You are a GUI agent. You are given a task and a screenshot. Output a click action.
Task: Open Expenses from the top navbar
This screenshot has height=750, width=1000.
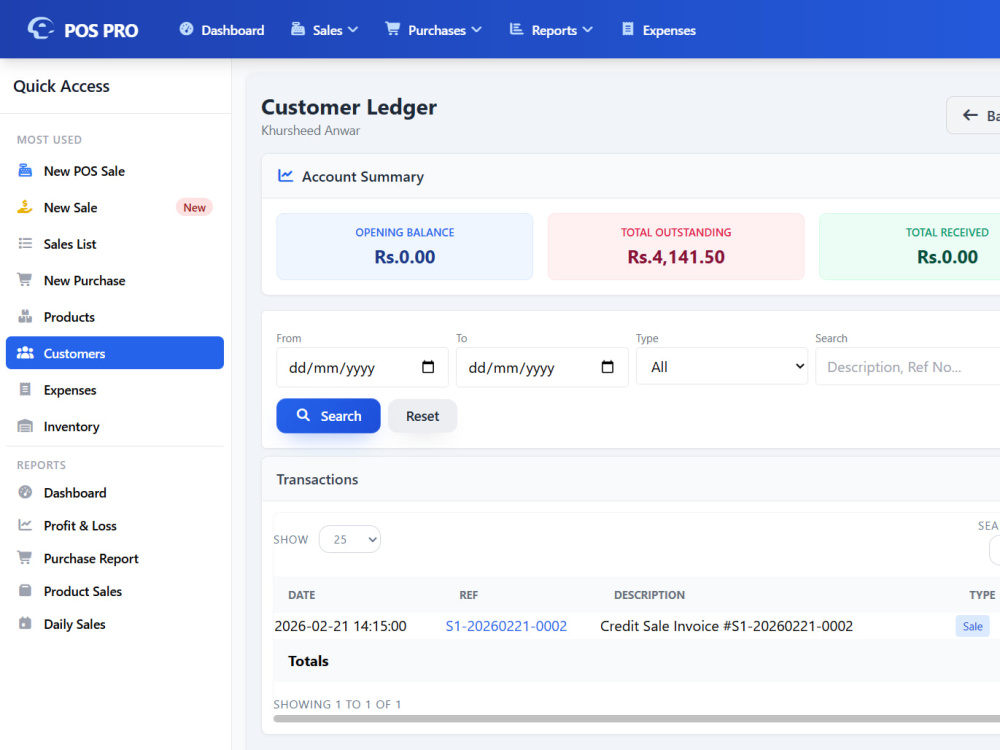[659, 30]
